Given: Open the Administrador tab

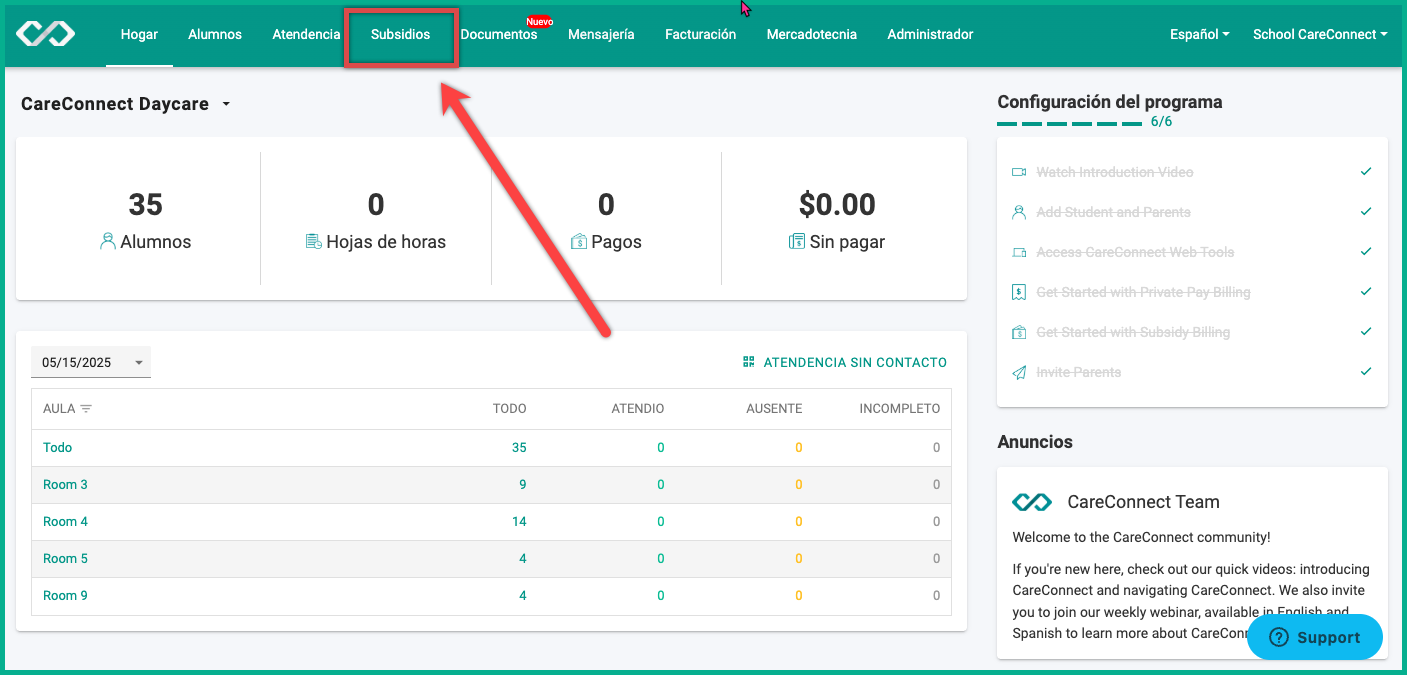Looking at the screenshot, I should (930, 34).
